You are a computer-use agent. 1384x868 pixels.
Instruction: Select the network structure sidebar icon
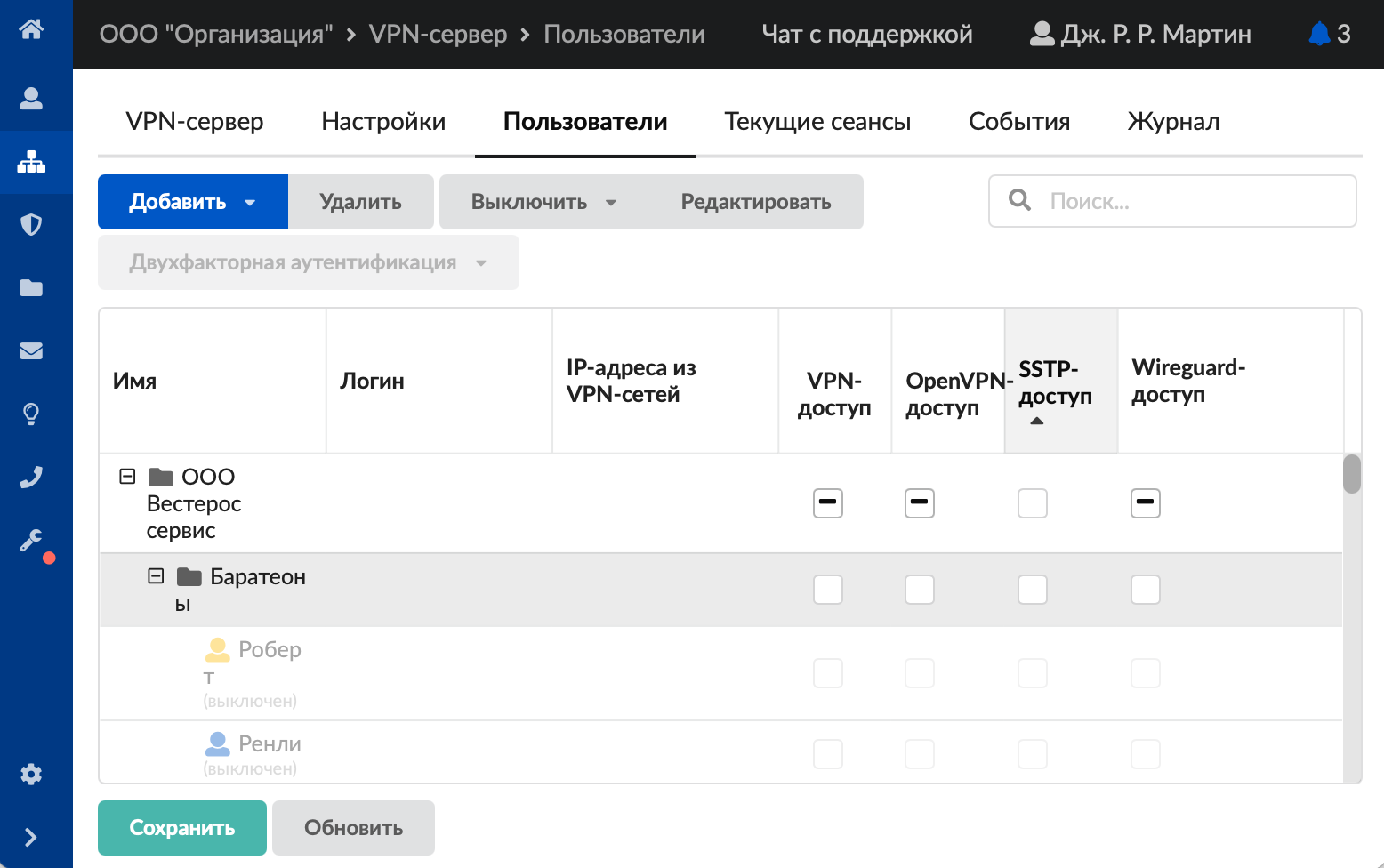(x=31, y=162)
